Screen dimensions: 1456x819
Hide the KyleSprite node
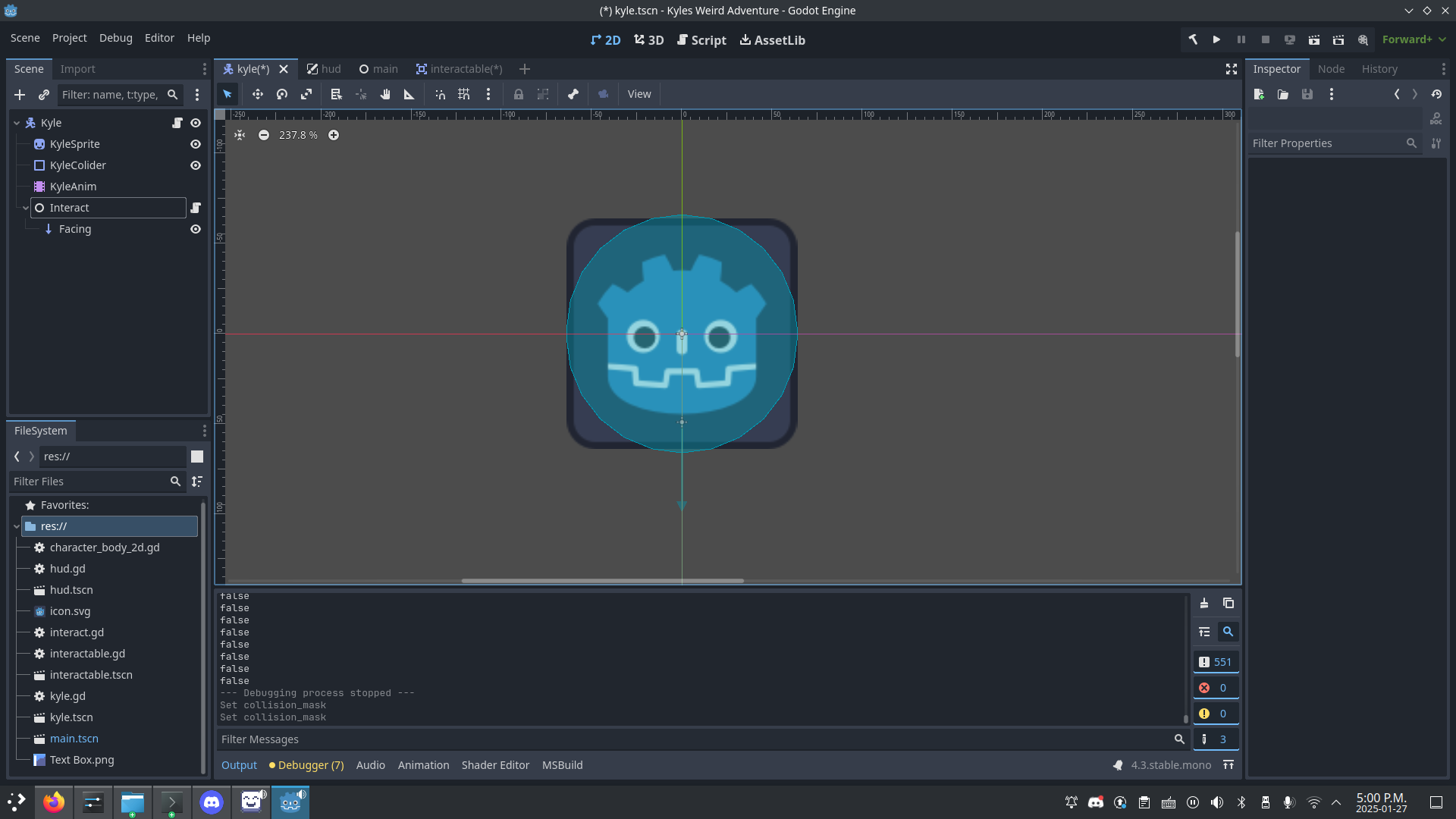click(x=196, y=144)
